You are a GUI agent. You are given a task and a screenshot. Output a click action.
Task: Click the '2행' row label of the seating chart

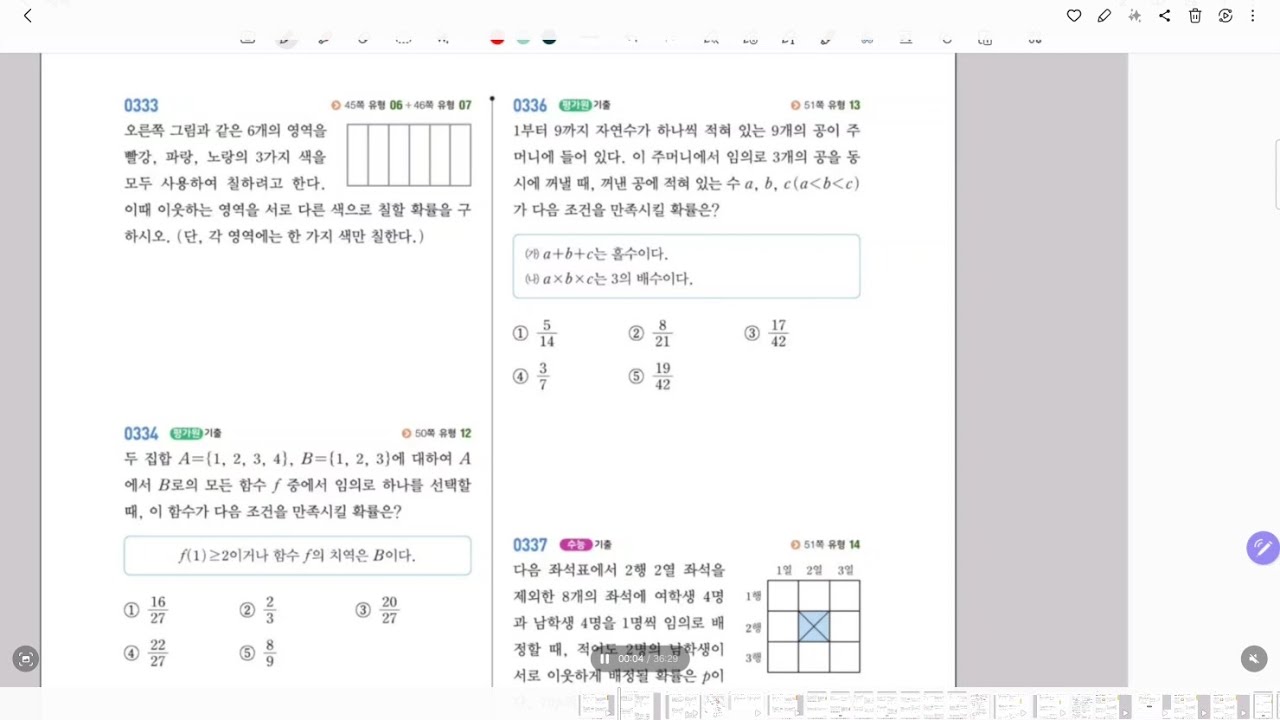click(754, 627)
